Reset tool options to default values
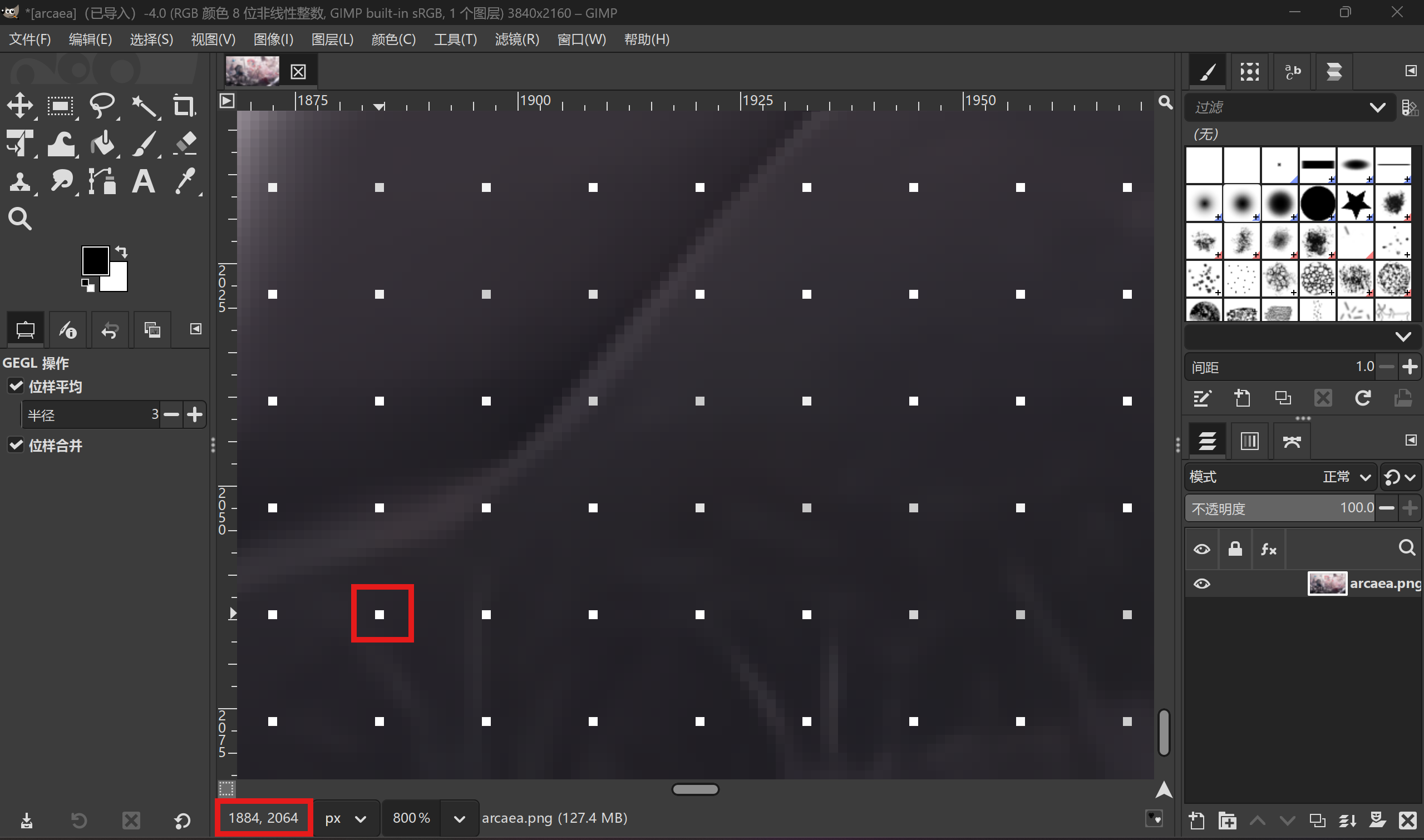Image resolution: width=1424 pixels, height=840 pixels. (x=183, y=820)
